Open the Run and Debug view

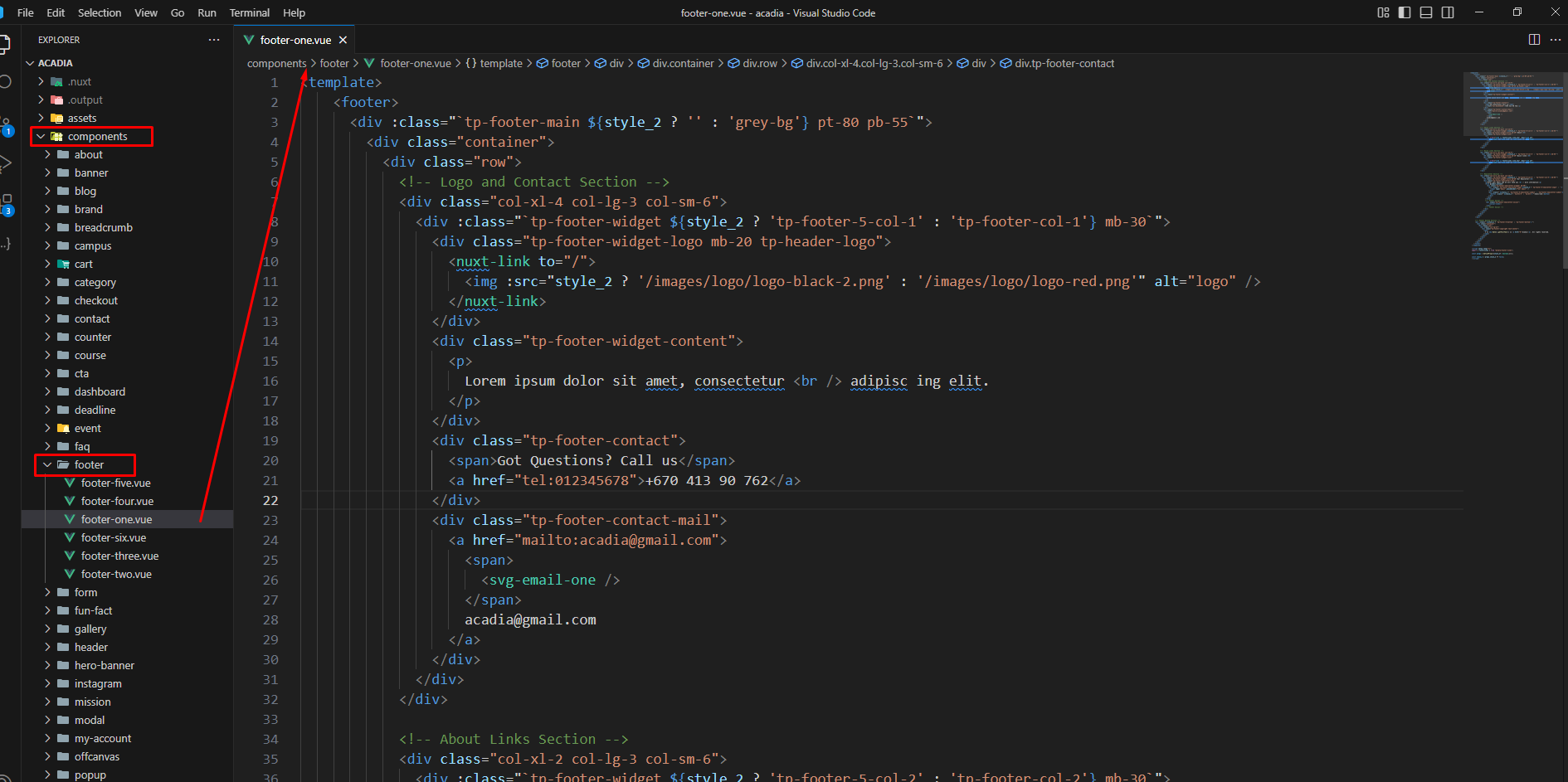[5, 163]
